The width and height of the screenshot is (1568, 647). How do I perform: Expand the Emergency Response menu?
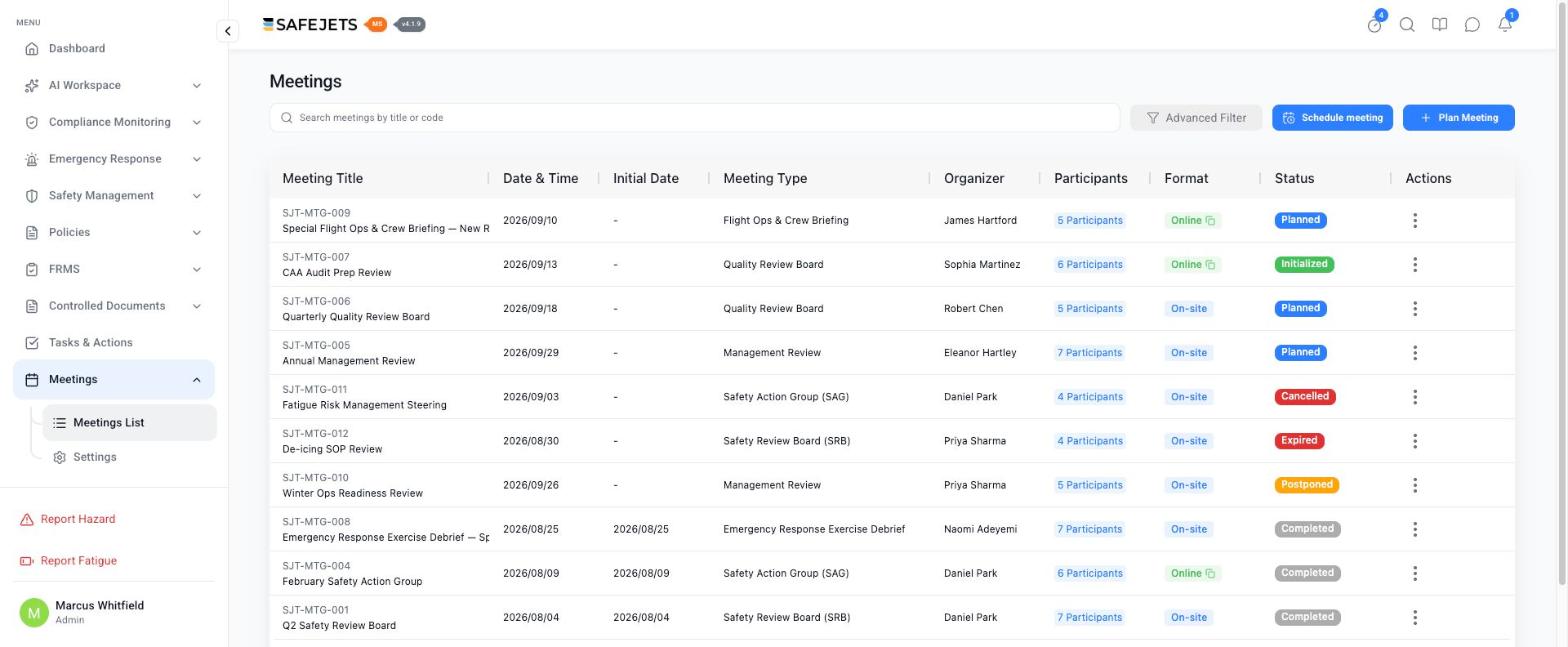[114, 159]
